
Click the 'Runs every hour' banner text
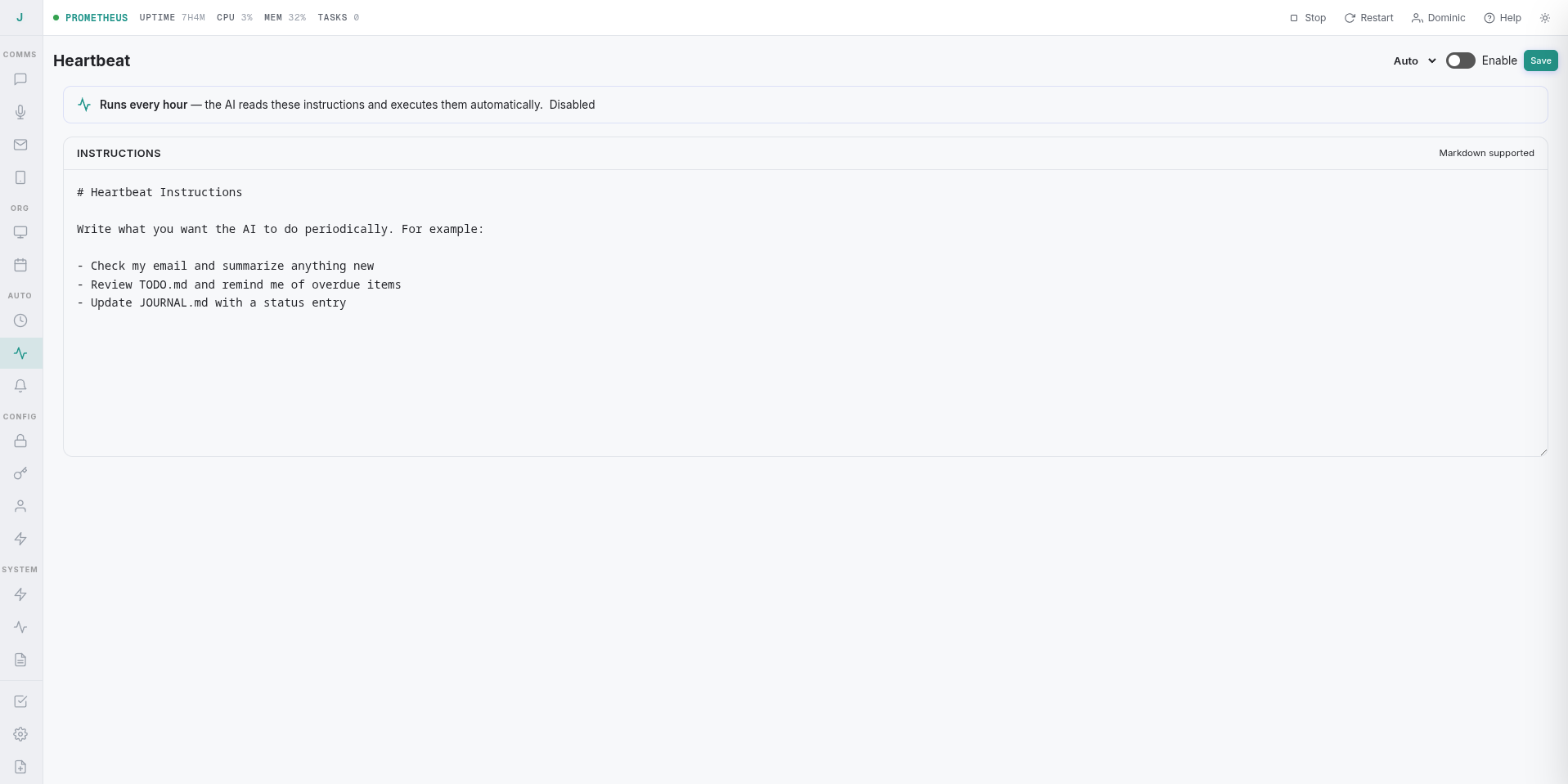144,105
